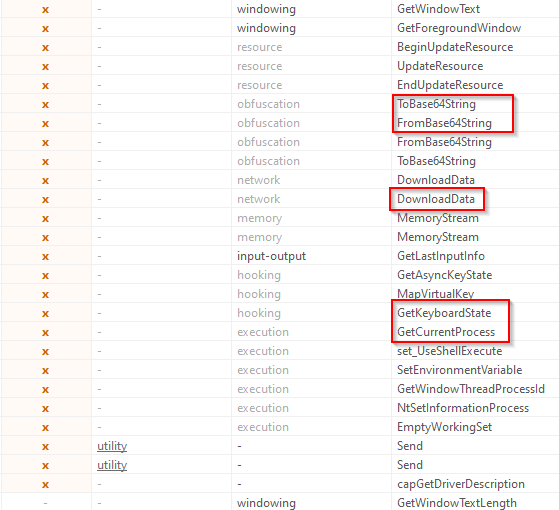Click the x flag in the capGetDriverDescription row
Screen dimensions: 559x510
click(45, 484)
